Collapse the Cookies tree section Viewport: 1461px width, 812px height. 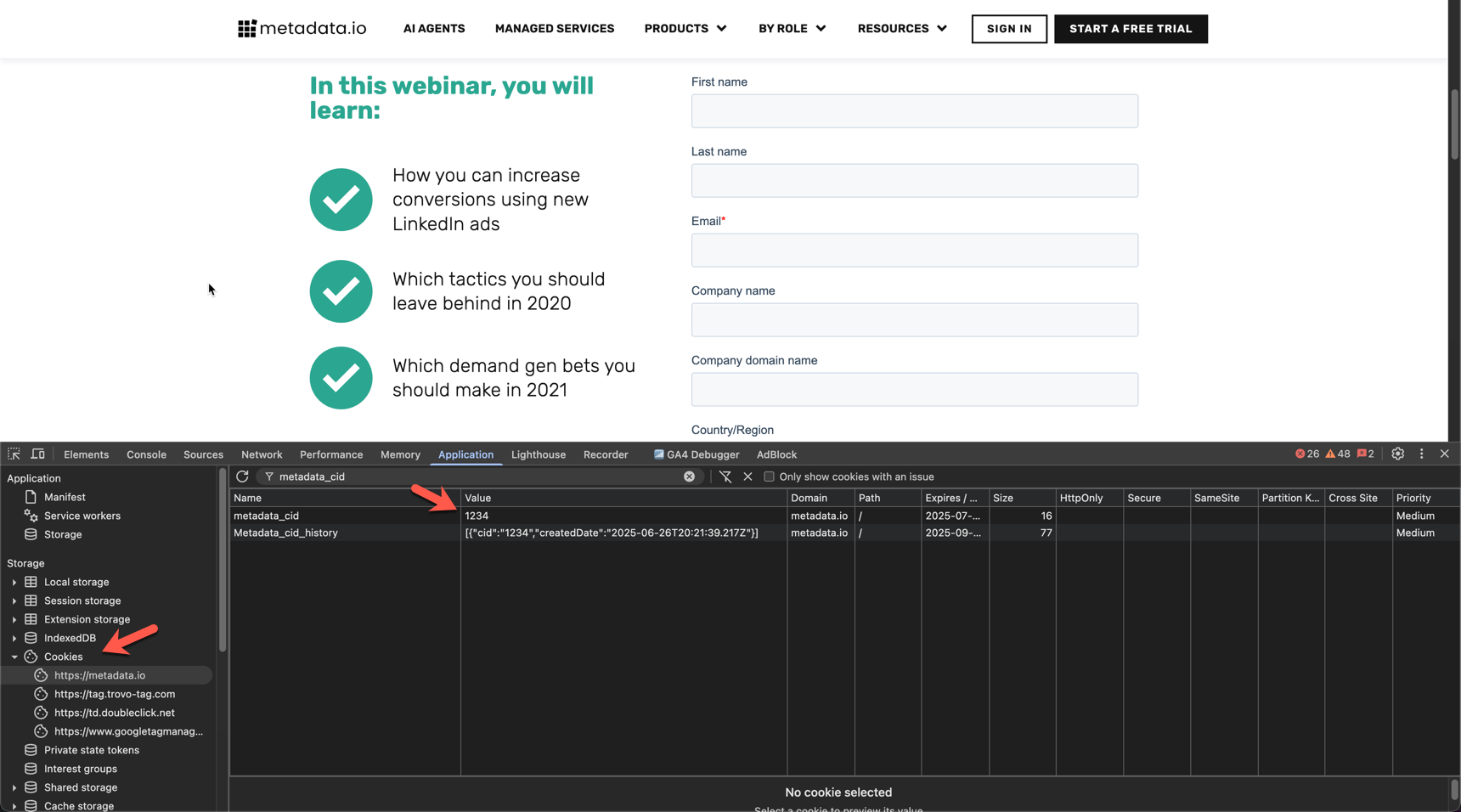[x=14, y=657]
